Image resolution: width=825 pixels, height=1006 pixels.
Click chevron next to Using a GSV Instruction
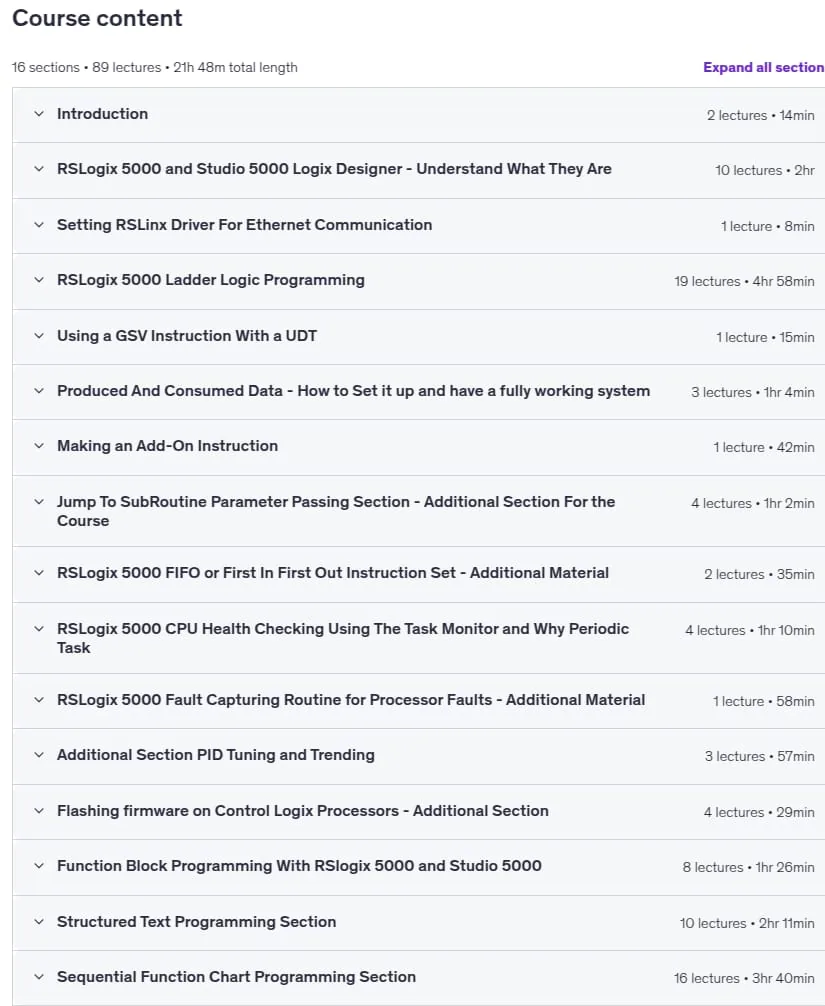click(39, 336)
